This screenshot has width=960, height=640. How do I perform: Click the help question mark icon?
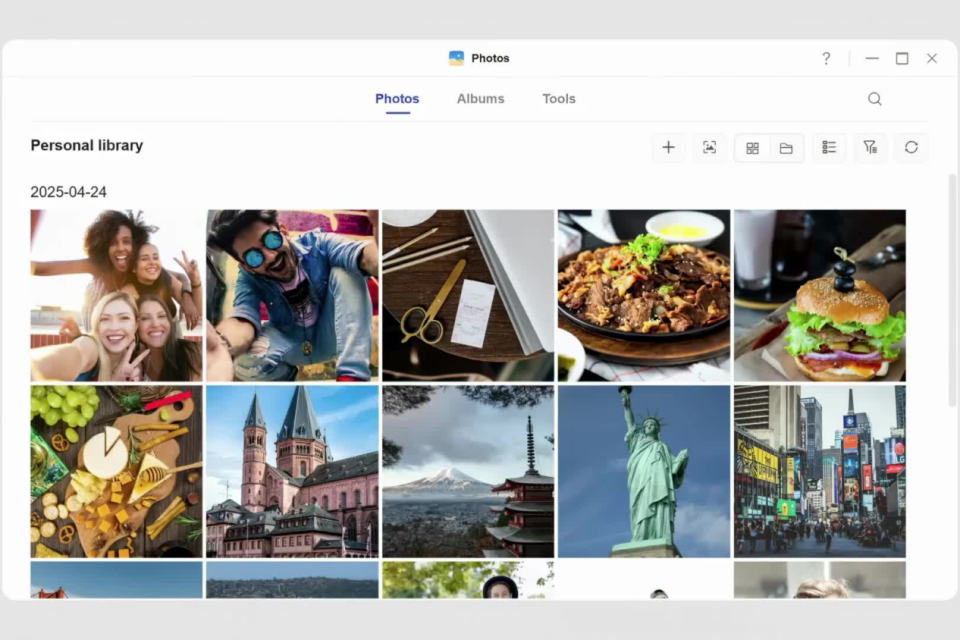tap(826, 59)
